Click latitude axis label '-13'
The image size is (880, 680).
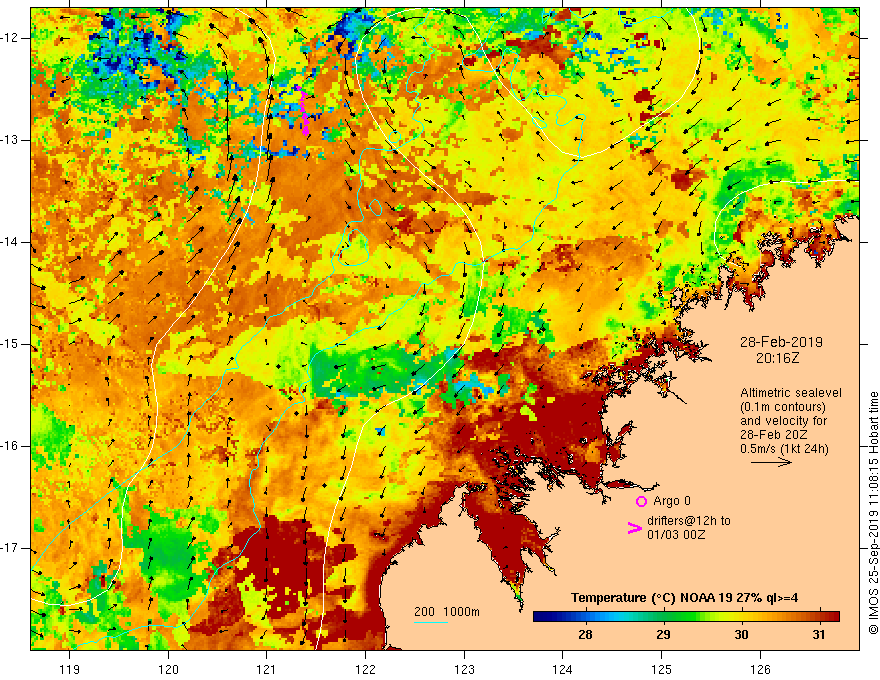point(10,140)
